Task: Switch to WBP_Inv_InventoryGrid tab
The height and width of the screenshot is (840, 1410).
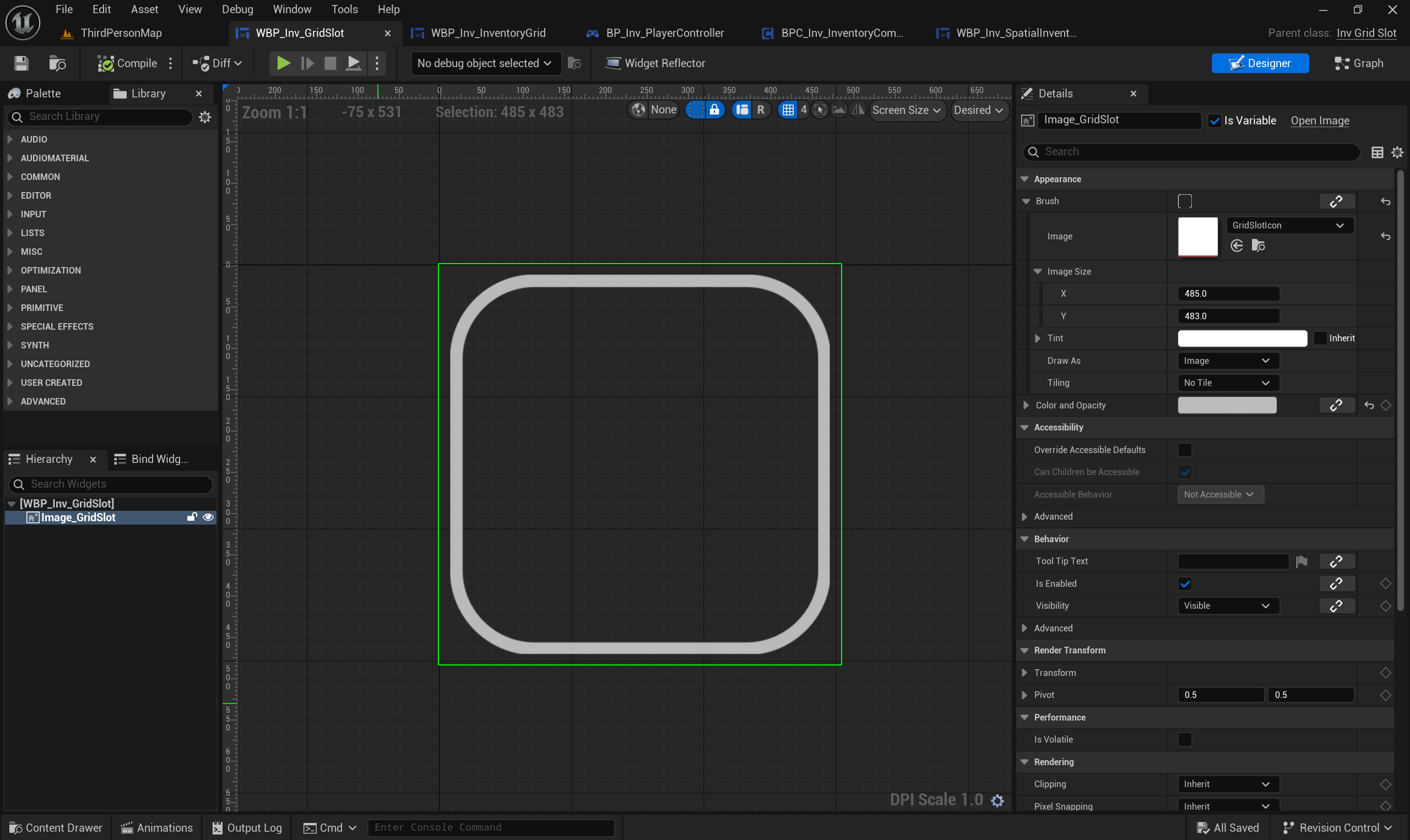Action: [x=487, y=33]
